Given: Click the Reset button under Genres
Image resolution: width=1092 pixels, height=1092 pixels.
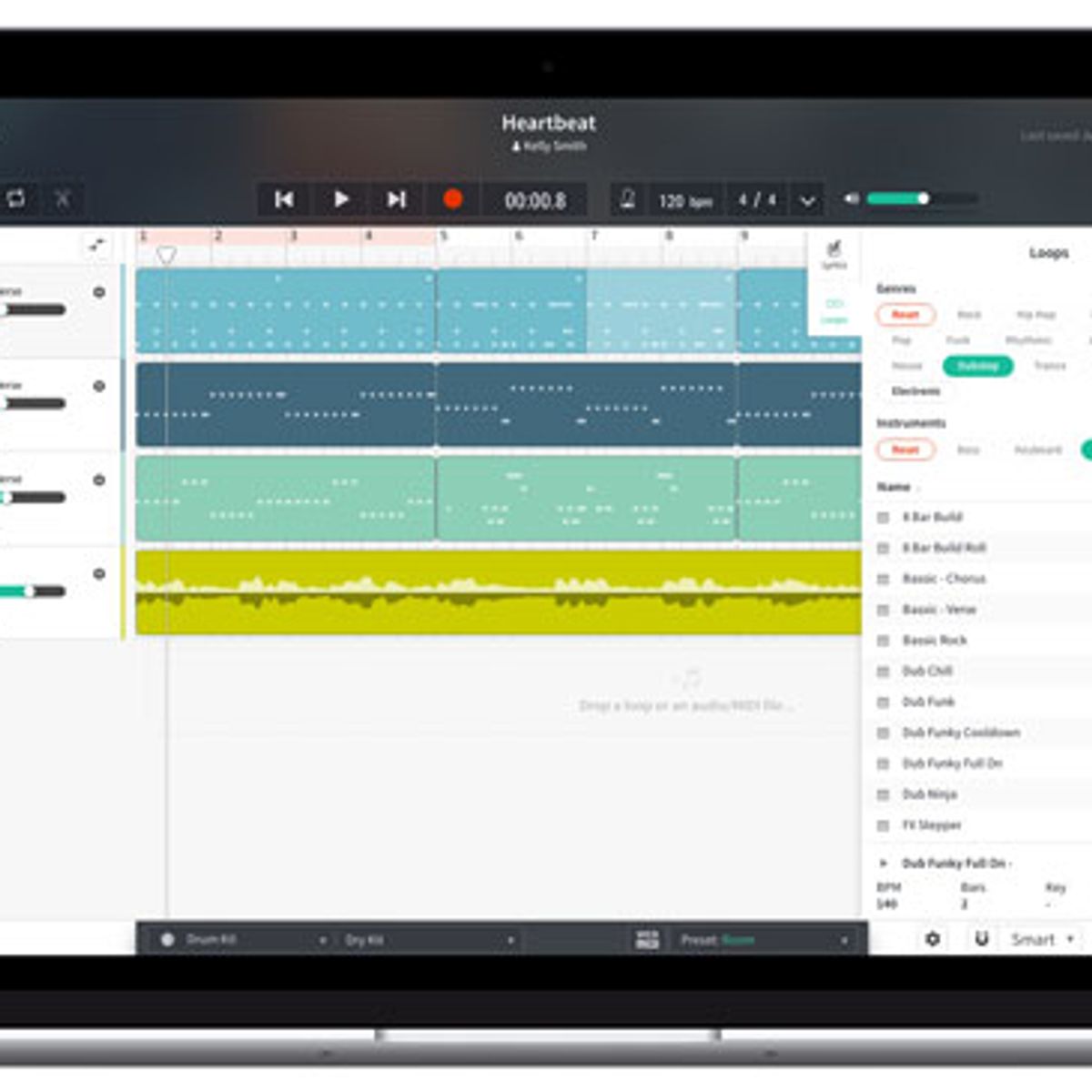Looking at the screenshot, I should (x=905, y=315).
